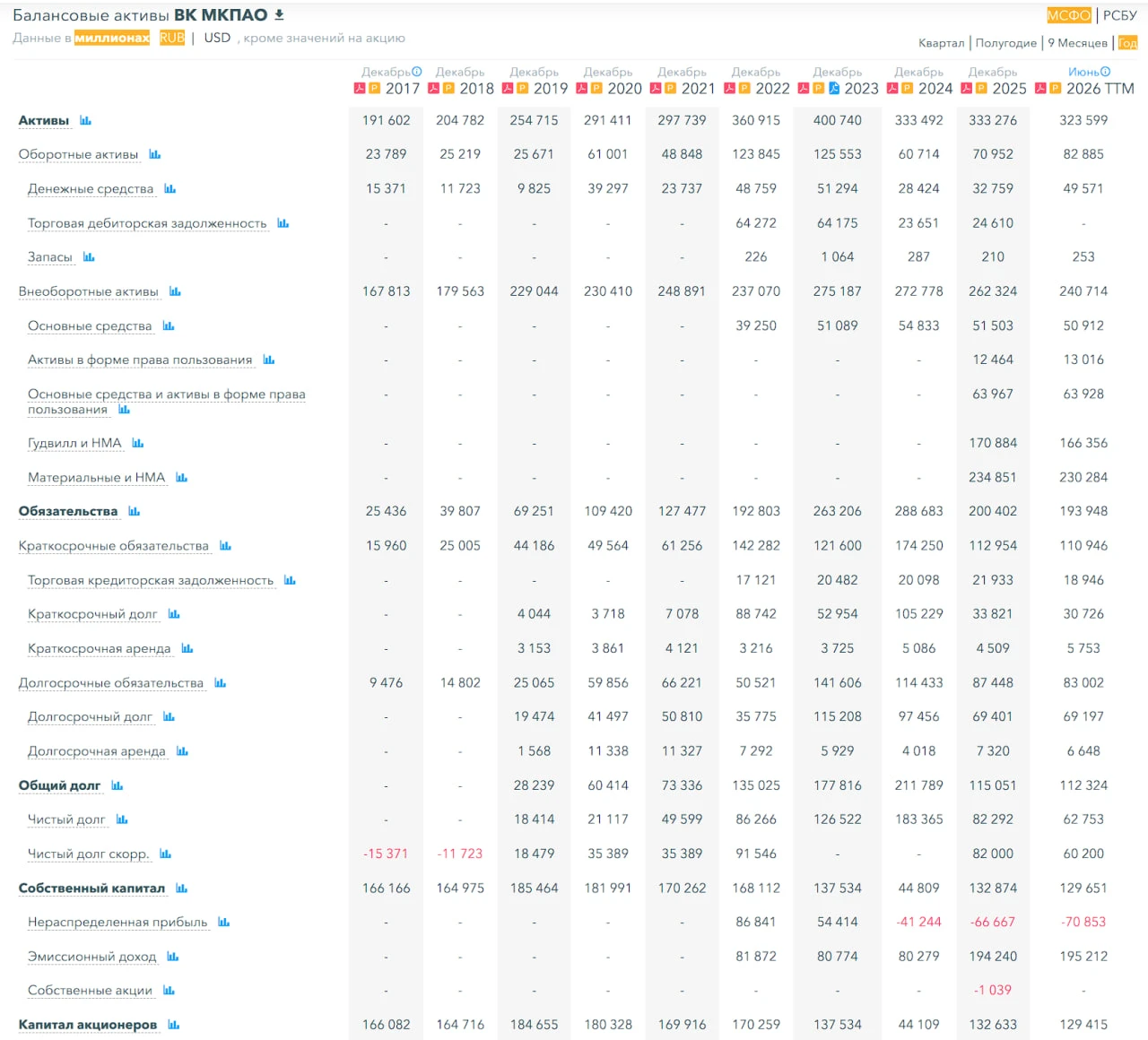Switch period to Полугодие
Image resolution: width=1148 pixels, height=1040 pixels.
(1006, 43)
